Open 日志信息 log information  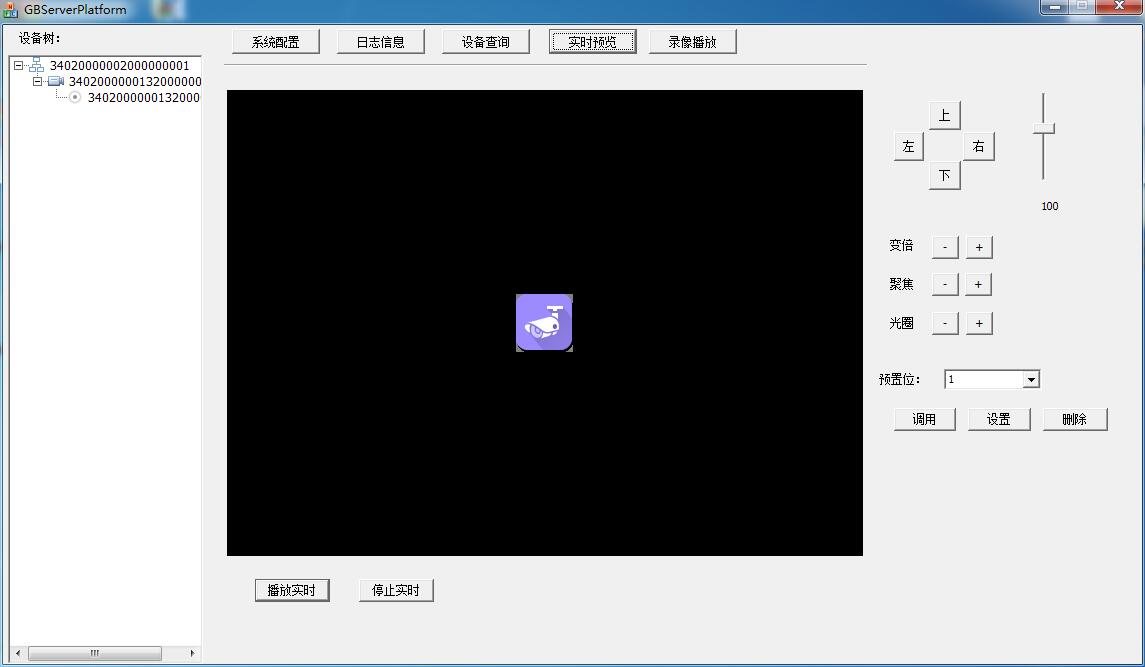pos(381,41)
